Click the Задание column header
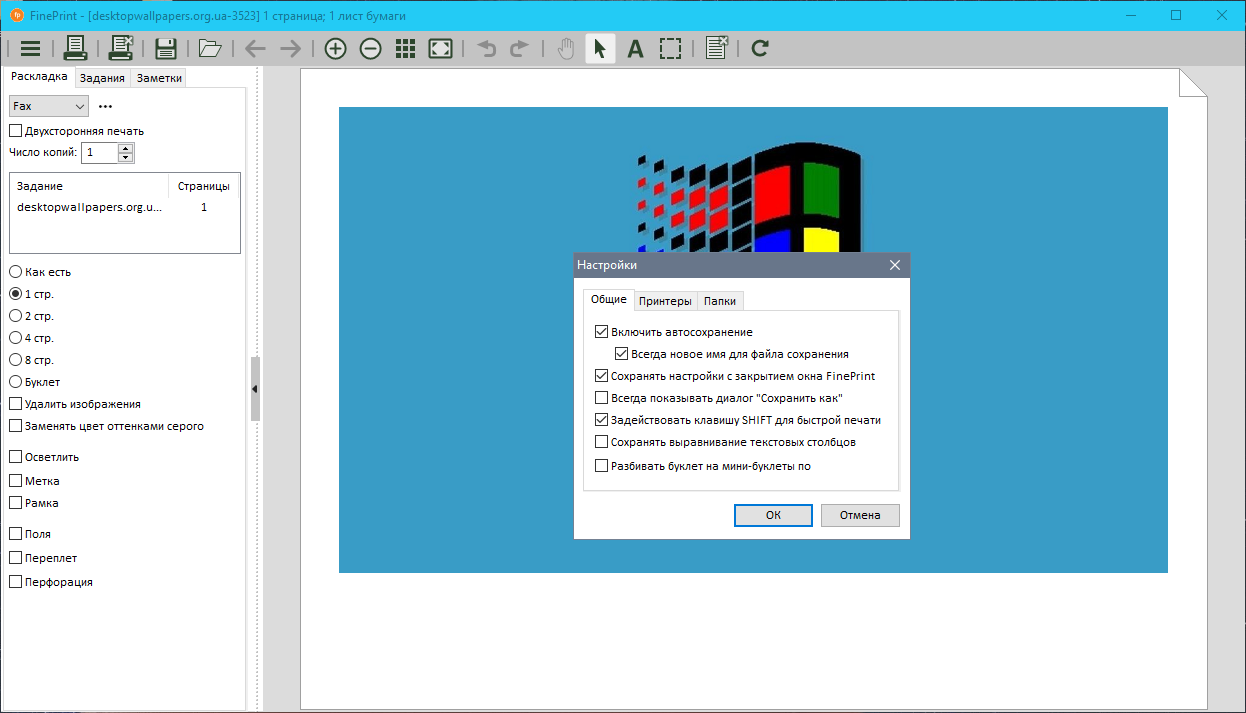Viewport: 1246px width, 713px height. tap(89, 186)
